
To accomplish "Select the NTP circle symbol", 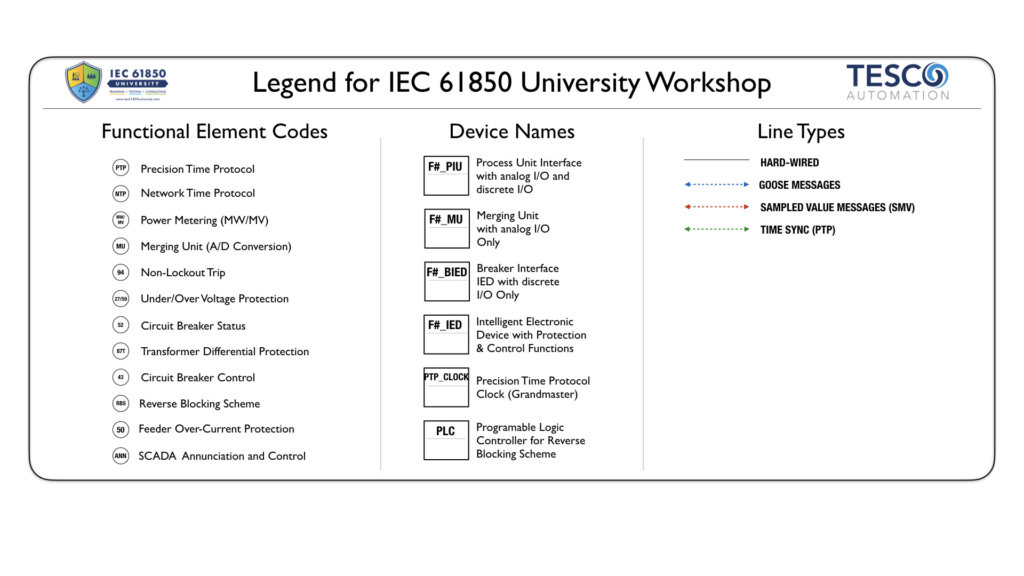I will coord(121,193).
